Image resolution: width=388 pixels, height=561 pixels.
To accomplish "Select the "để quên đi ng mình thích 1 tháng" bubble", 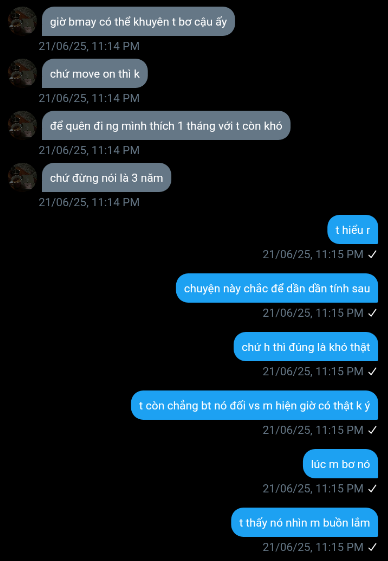I will 166,125.
